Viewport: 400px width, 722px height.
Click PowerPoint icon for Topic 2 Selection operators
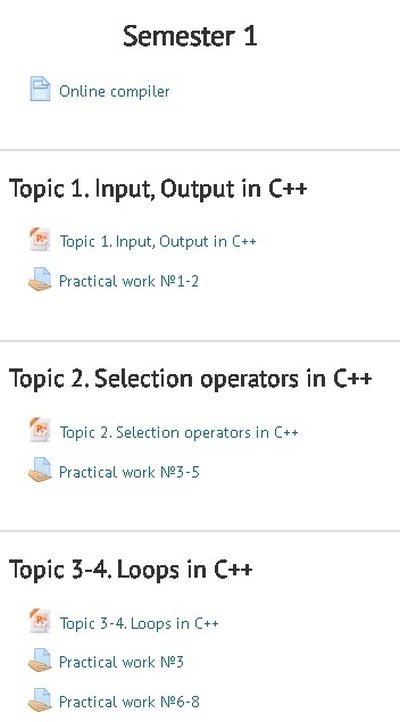coord(40,430)
